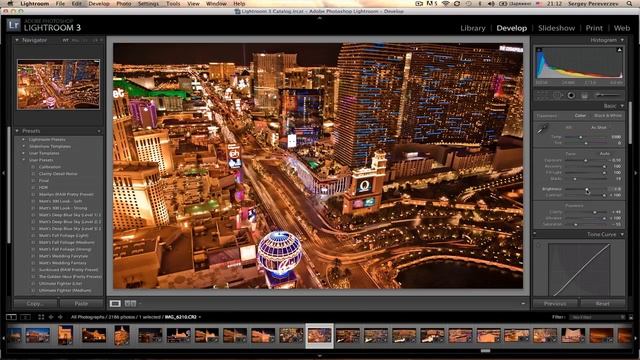Screen dimensions: 640x360
Task: Click the Temp slider handle
Action: (x=580, y=137)
